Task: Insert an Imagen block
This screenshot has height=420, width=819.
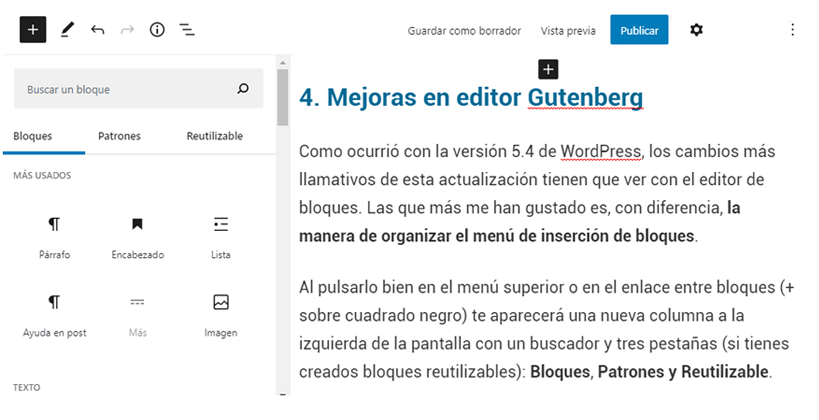Action: 220,316
